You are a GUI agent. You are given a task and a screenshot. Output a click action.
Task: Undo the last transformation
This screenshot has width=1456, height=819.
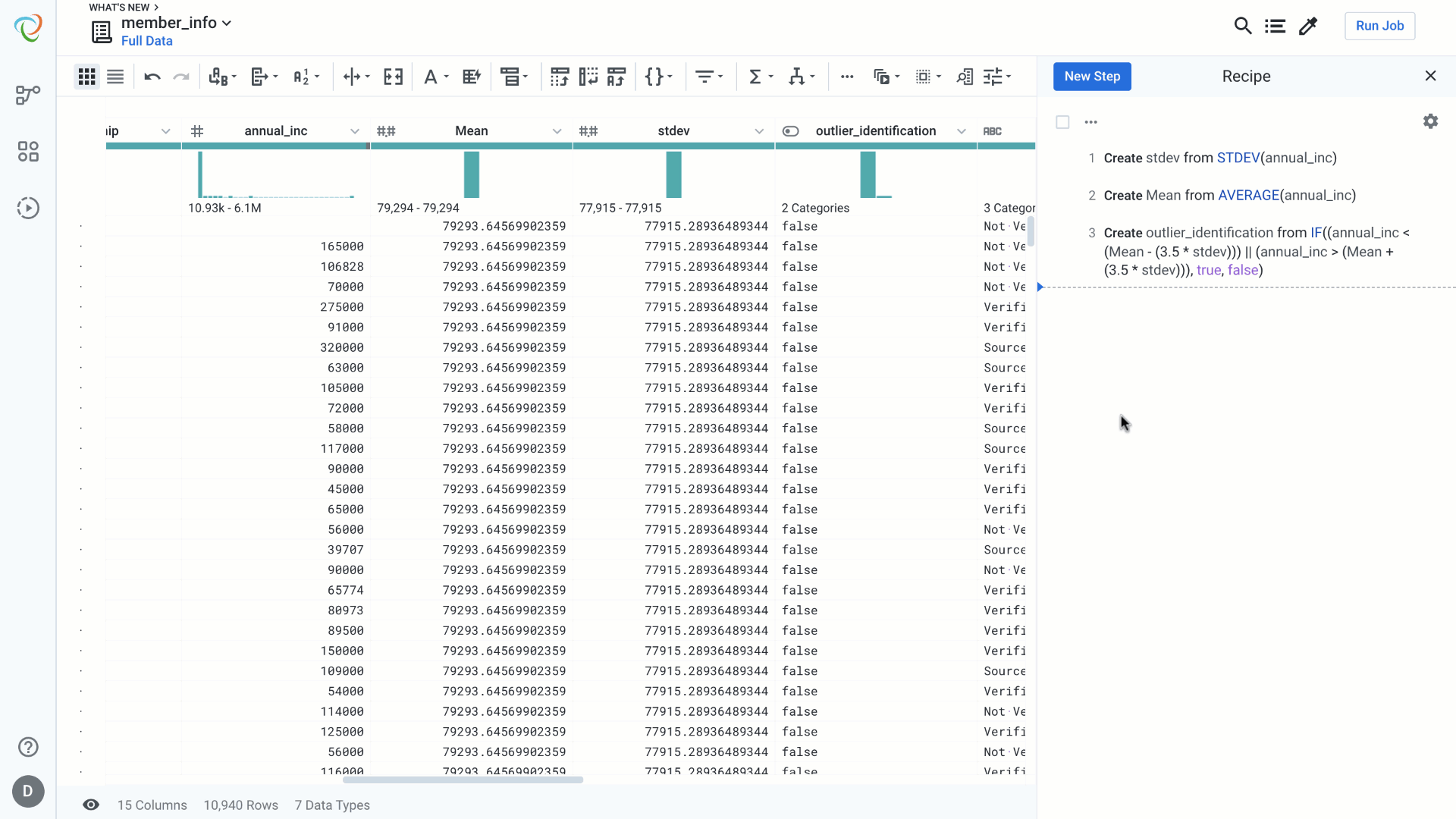(152, 77)
